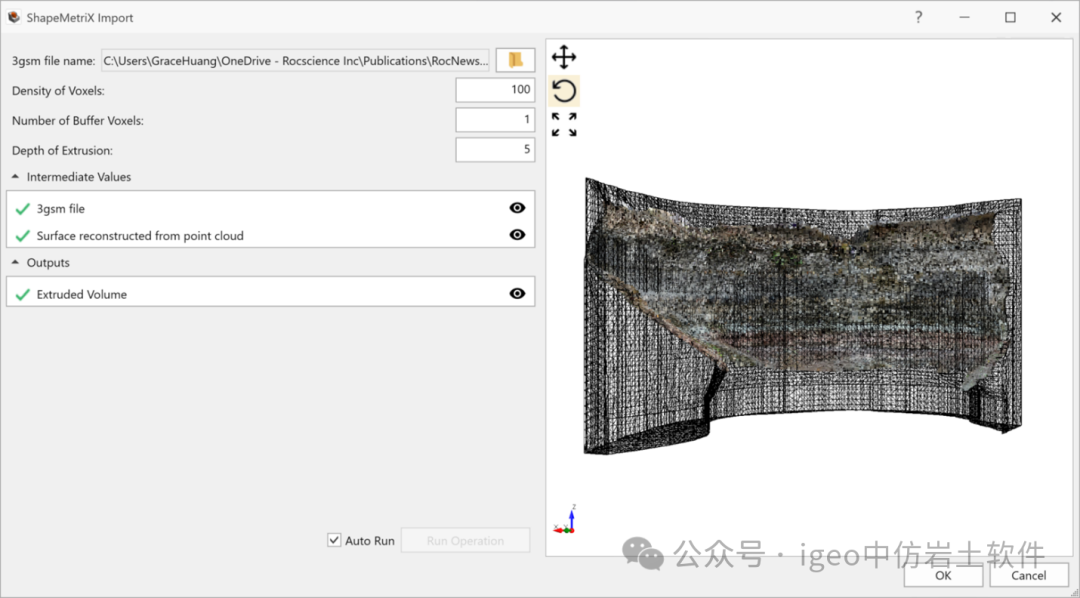This screenshot has height=598, width=1080.
Task: Click the help question mark button
Action: click(918, 17)
